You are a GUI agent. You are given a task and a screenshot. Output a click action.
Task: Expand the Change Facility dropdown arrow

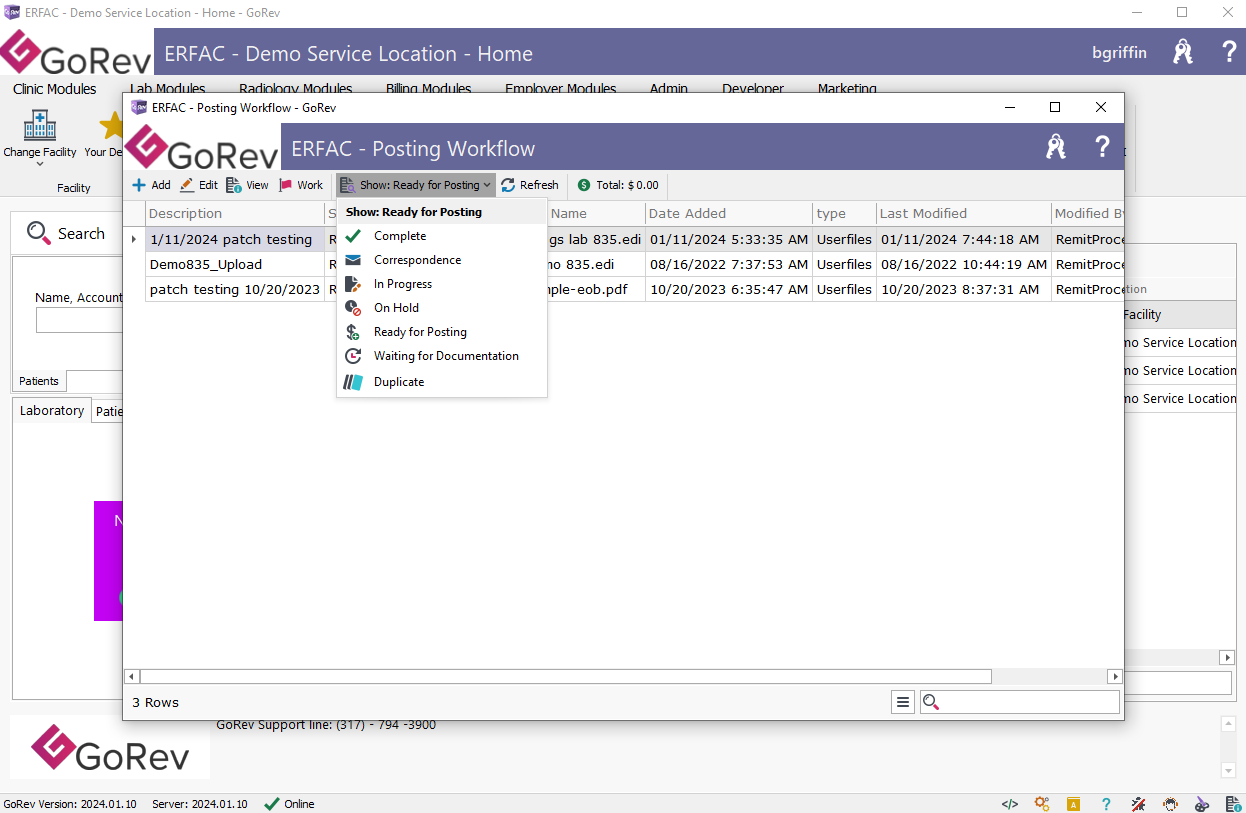point(40,165)
